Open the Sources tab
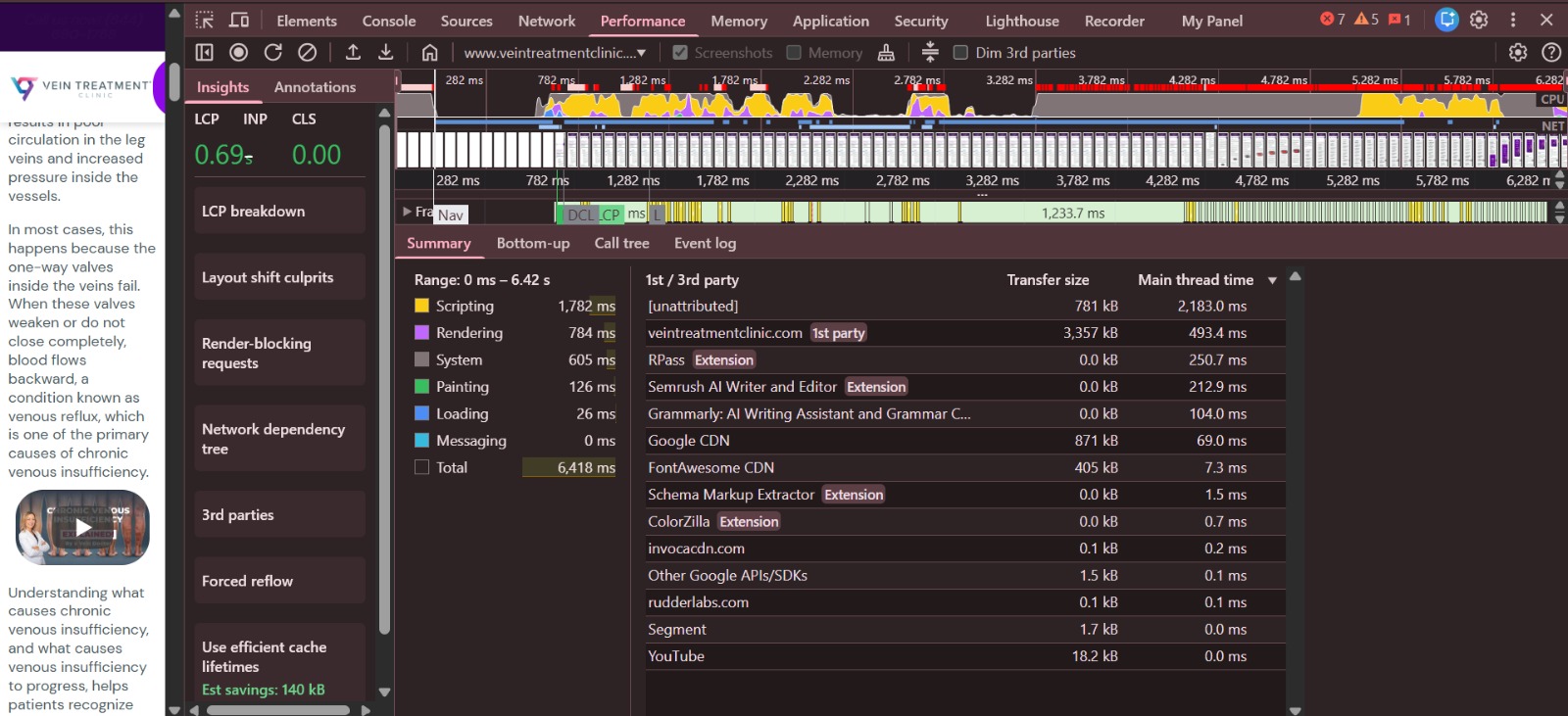The height and width of the screenshot is (716, 1568). click(466, 21)
